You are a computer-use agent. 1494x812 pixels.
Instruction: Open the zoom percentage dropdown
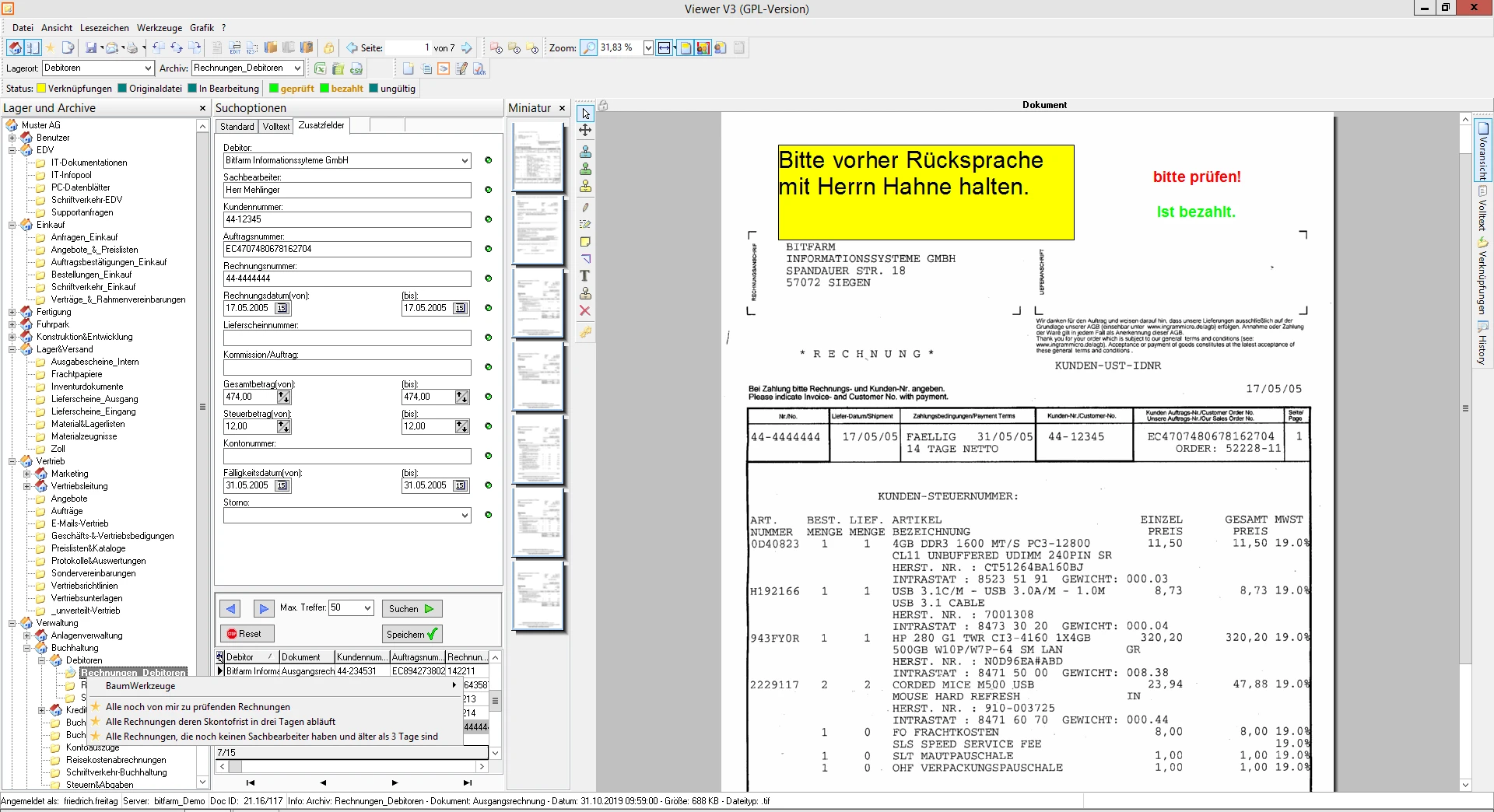click(x=648, y=48)
